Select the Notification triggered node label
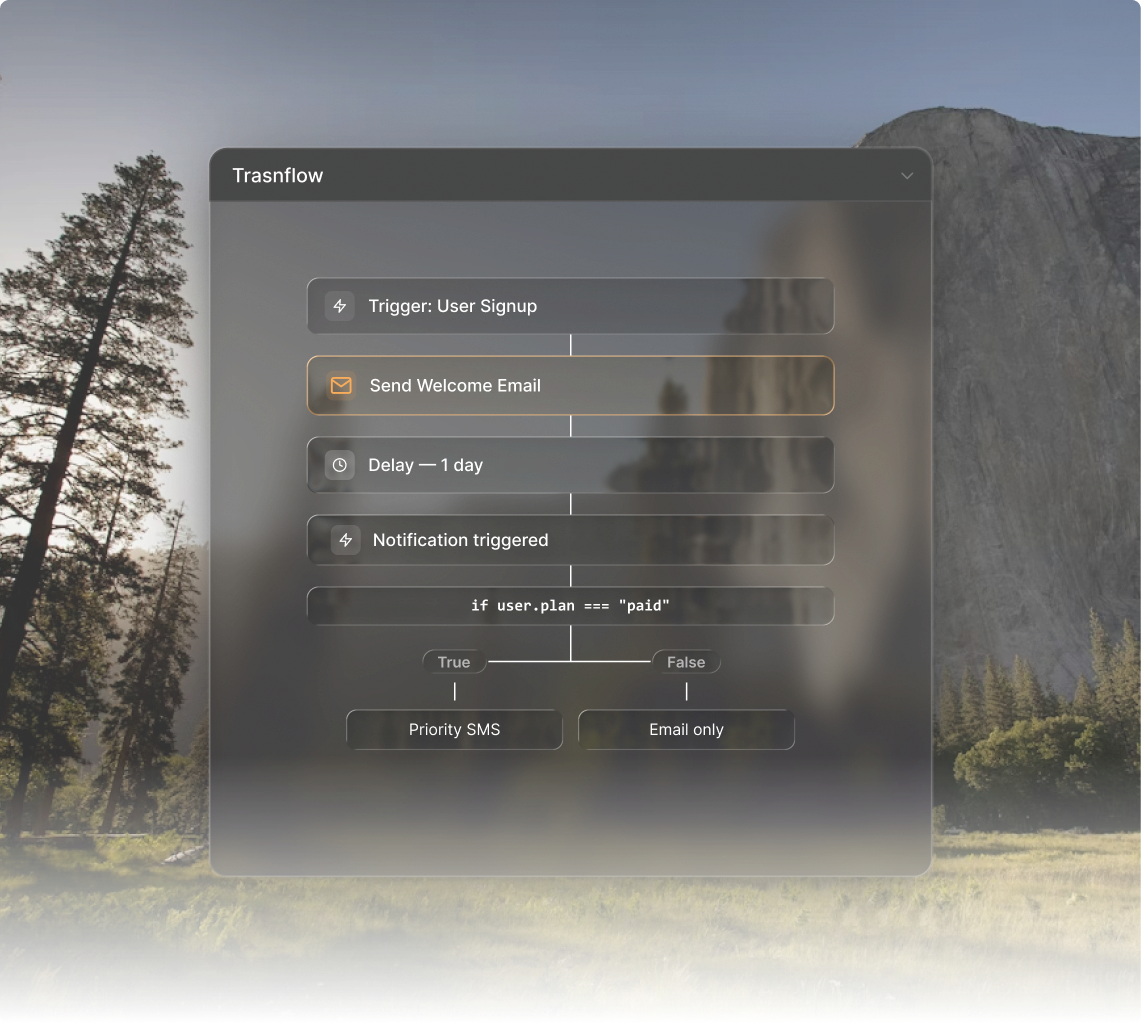The image size is (1141, 1025). (x=460, y=540)
